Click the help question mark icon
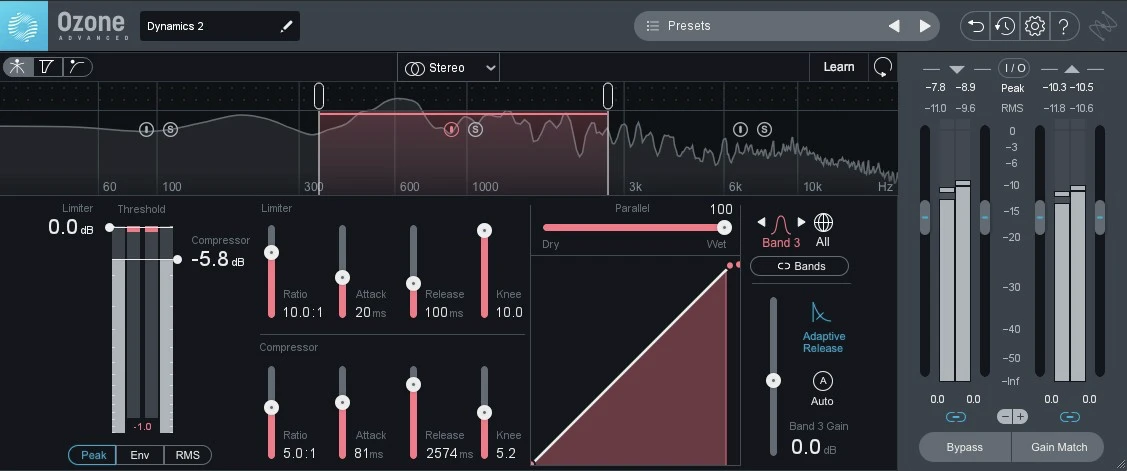The image size is (1127, 471). pyautogui.click(x=1064, y=26)
